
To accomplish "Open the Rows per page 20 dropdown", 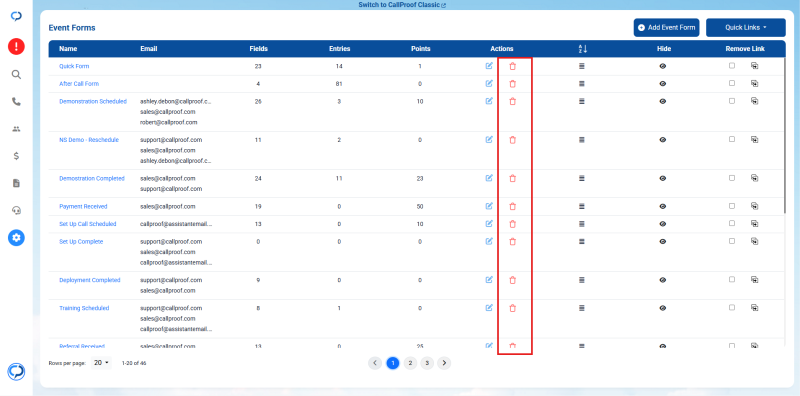I will (102, 363).
